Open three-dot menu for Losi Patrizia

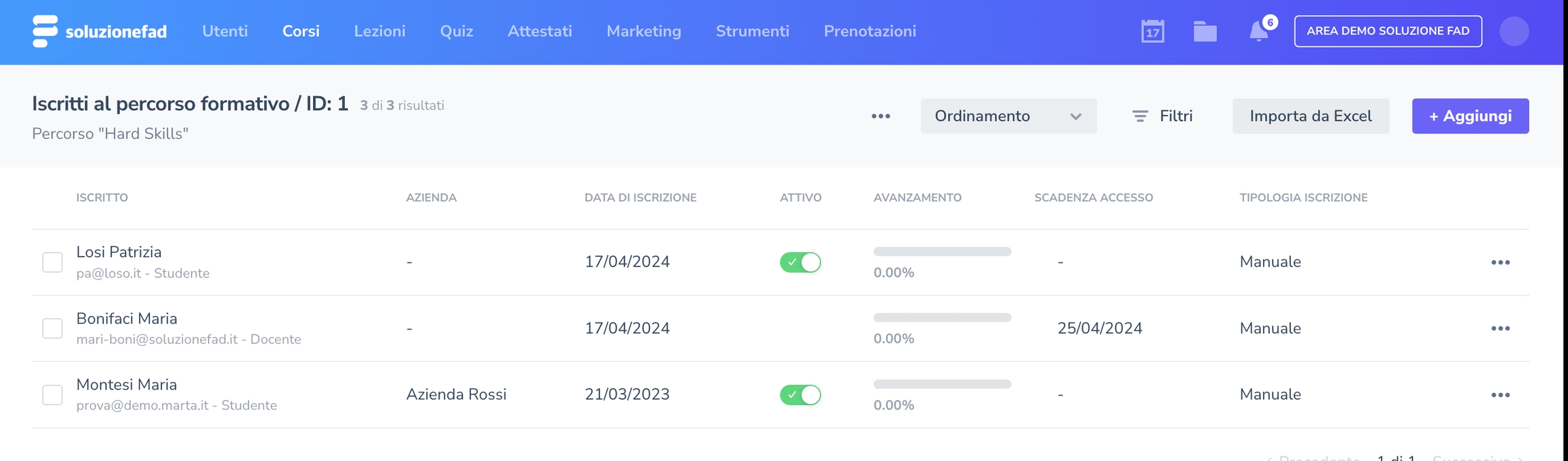[1500, 262]
